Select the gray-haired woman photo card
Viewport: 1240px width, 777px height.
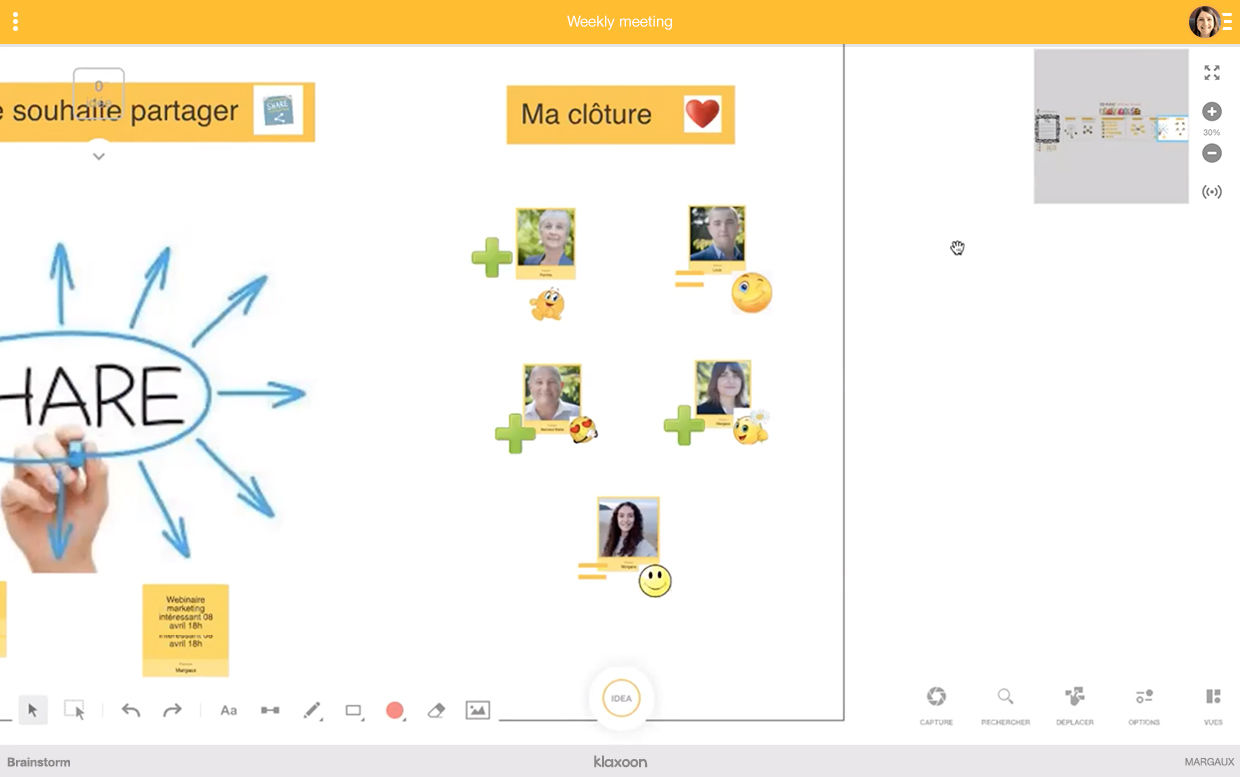click(x=545, y=243)
